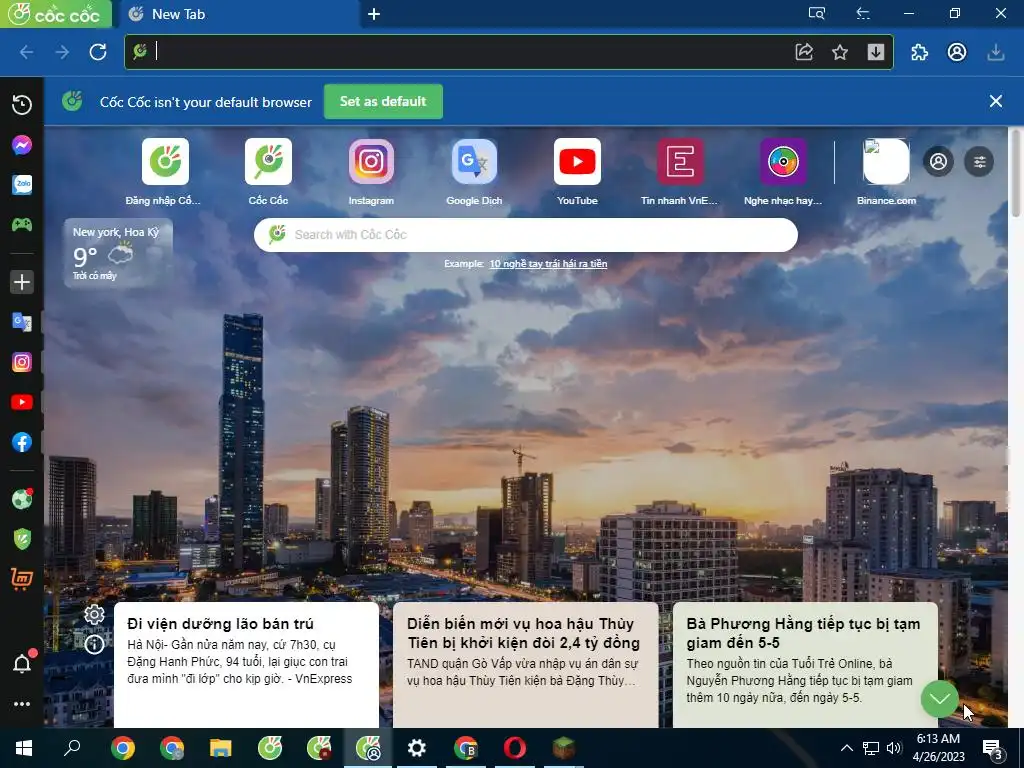
Task: Open the Google Dịch shortcut tile
Action: click(x=474, y=172)
